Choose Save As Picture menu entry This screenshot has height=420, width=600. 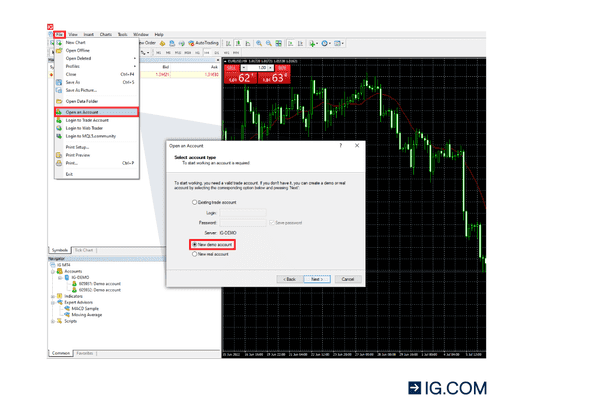click(x=96, y=90)
